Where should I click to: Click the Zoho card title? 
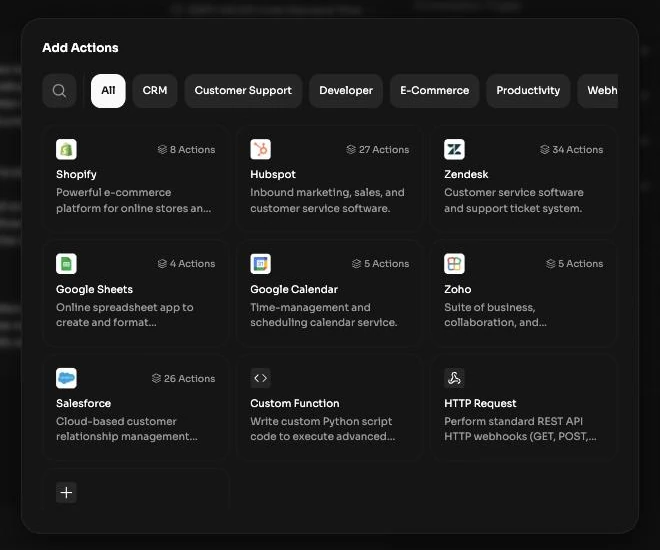458,289
